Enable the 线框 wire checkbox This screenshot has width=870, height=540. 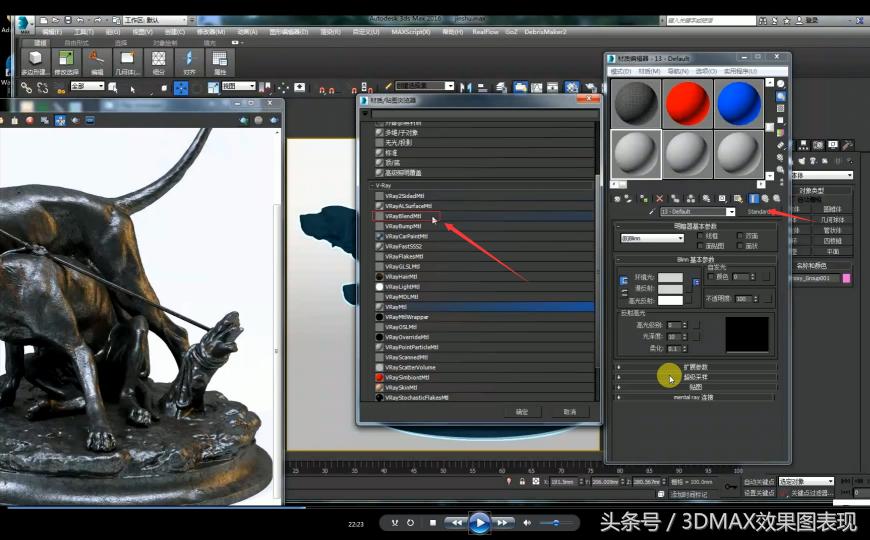[700, 236]
